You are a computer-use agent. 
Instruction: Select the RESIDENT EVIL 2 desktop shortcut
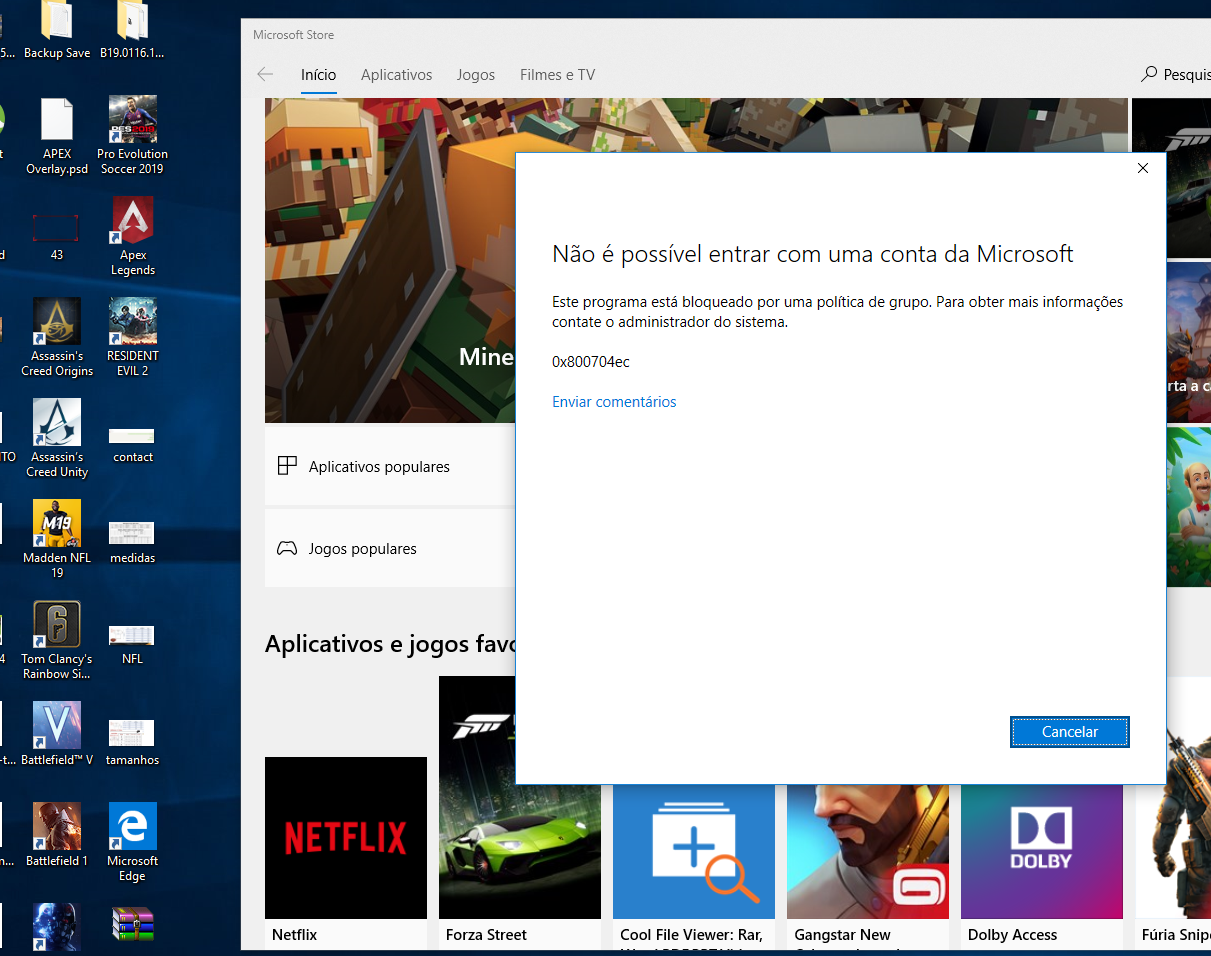pos(133,338)
